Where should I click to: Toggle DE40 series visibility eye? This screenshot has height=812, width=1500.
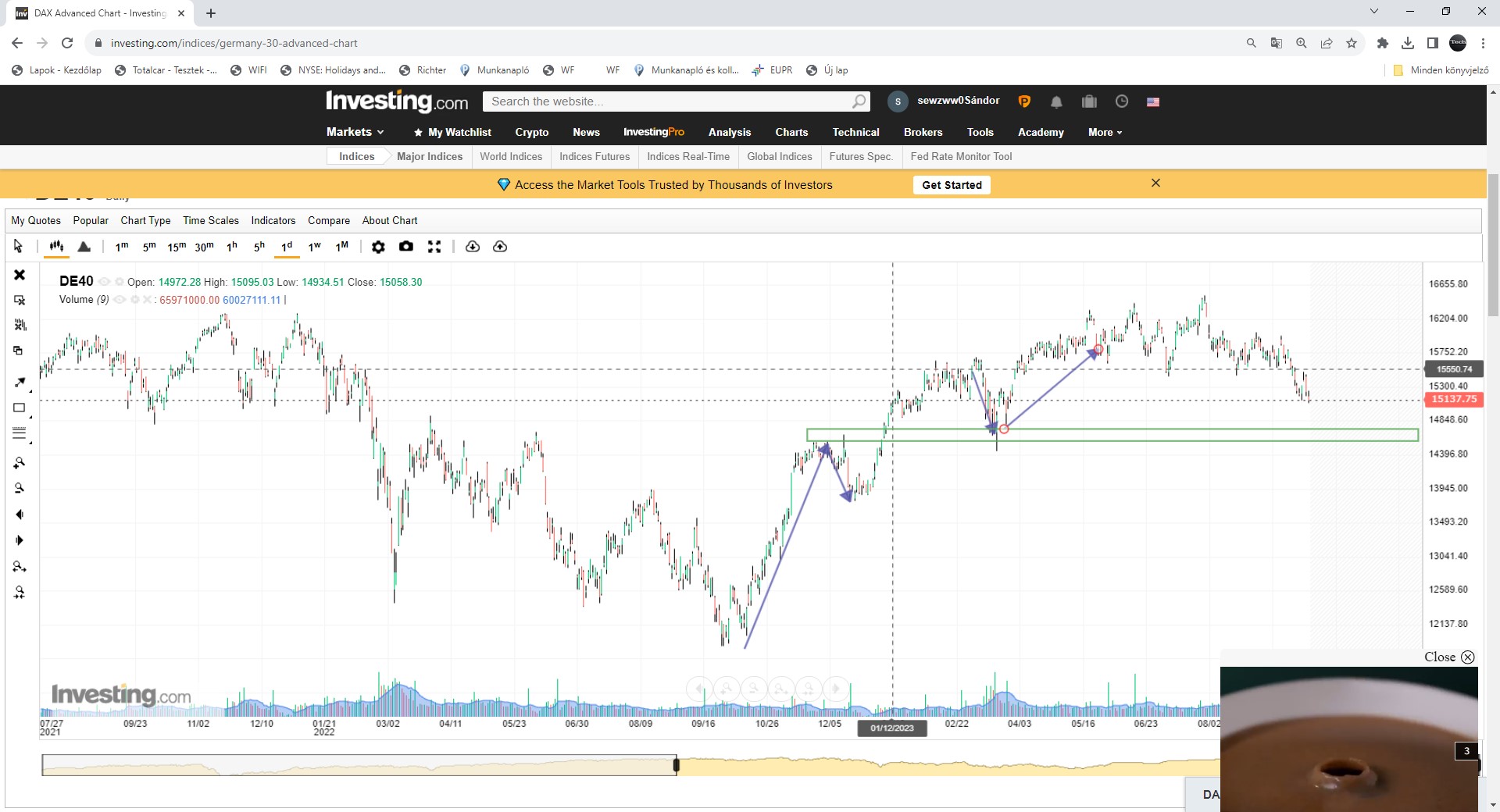104,282
